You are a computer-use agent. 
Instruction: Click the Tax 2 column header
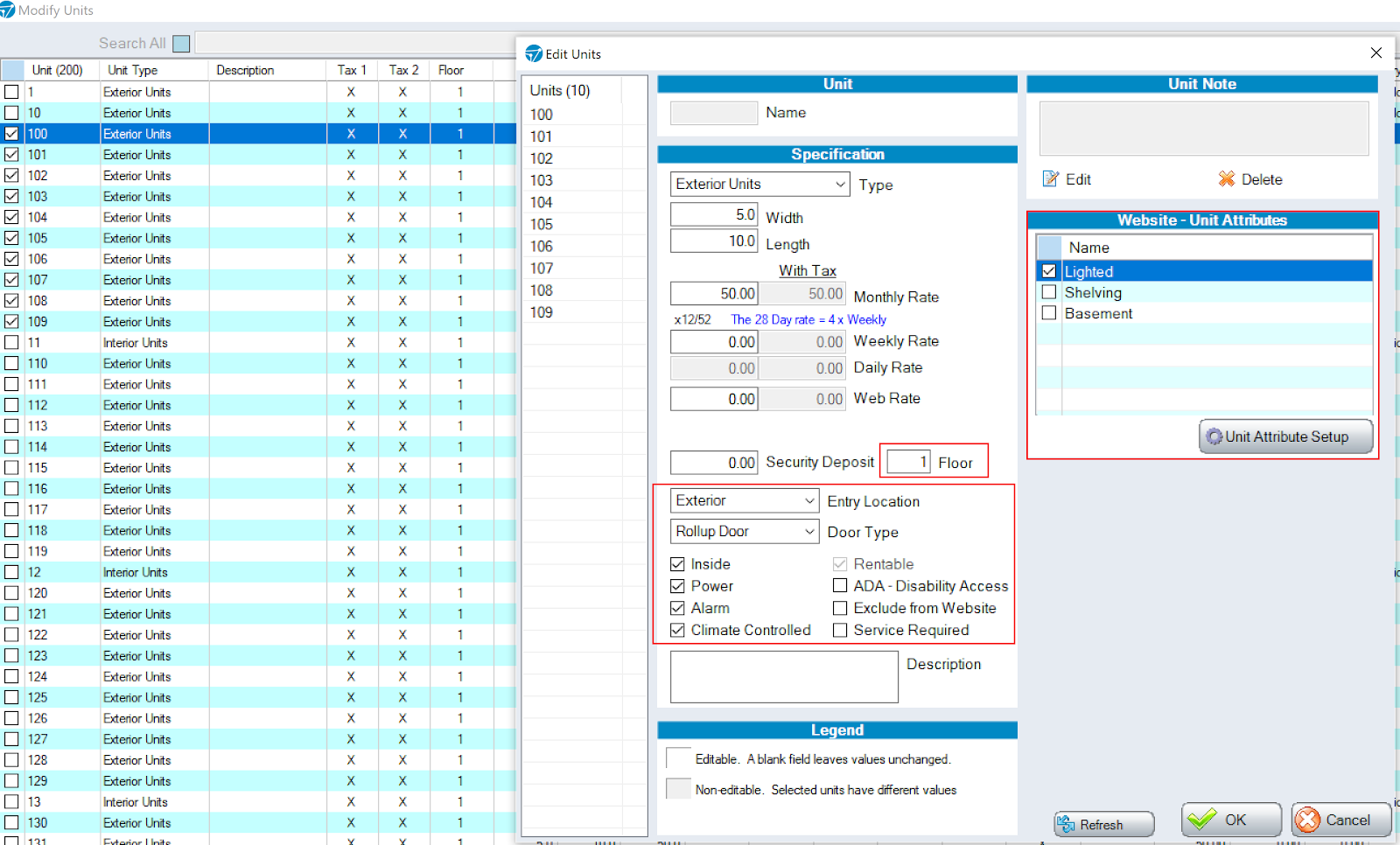pyautogui.click(x=403, y=70)
